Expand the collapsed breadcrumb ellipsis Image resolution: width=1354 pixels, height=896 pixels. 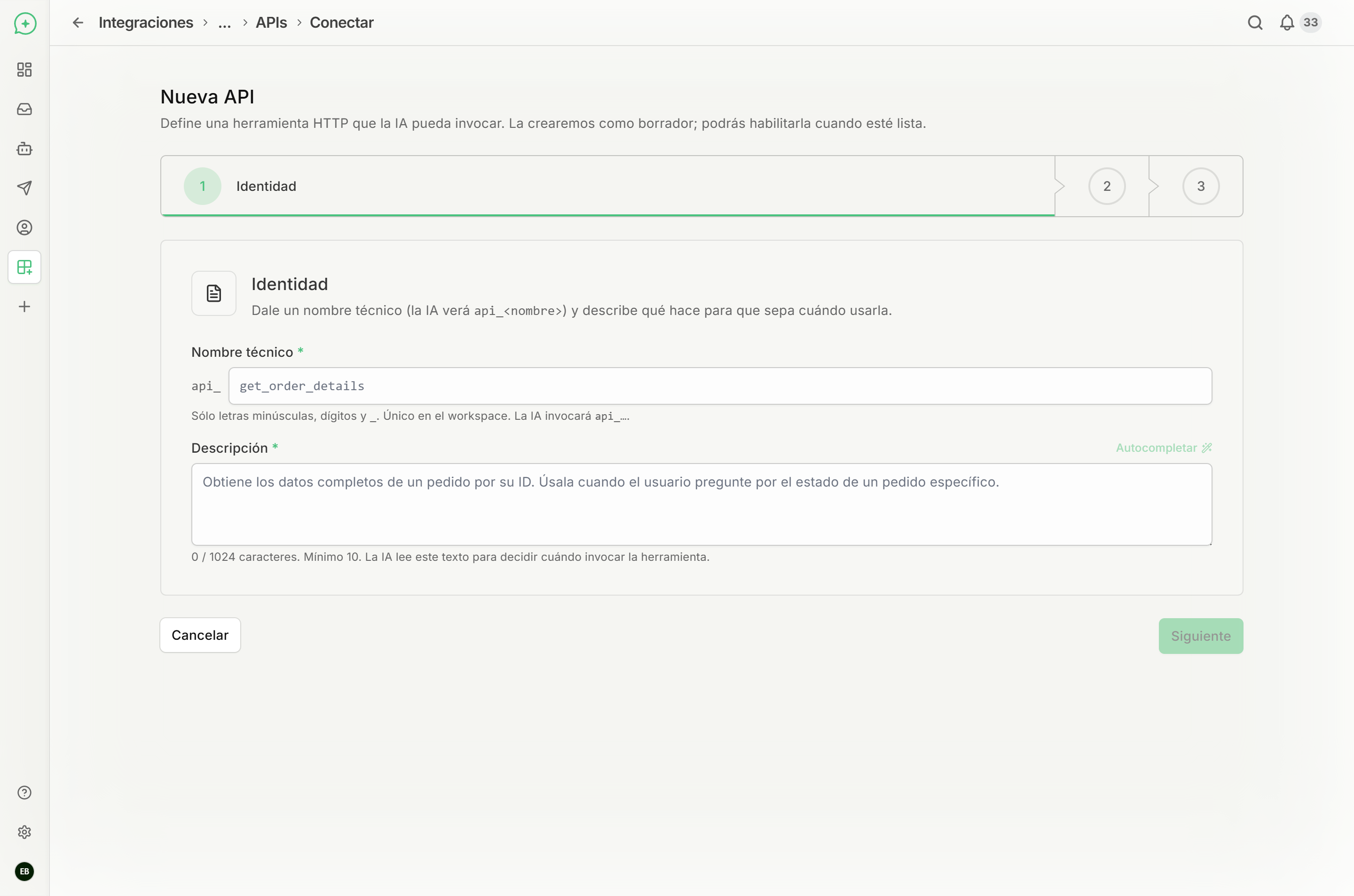[225, 22]
